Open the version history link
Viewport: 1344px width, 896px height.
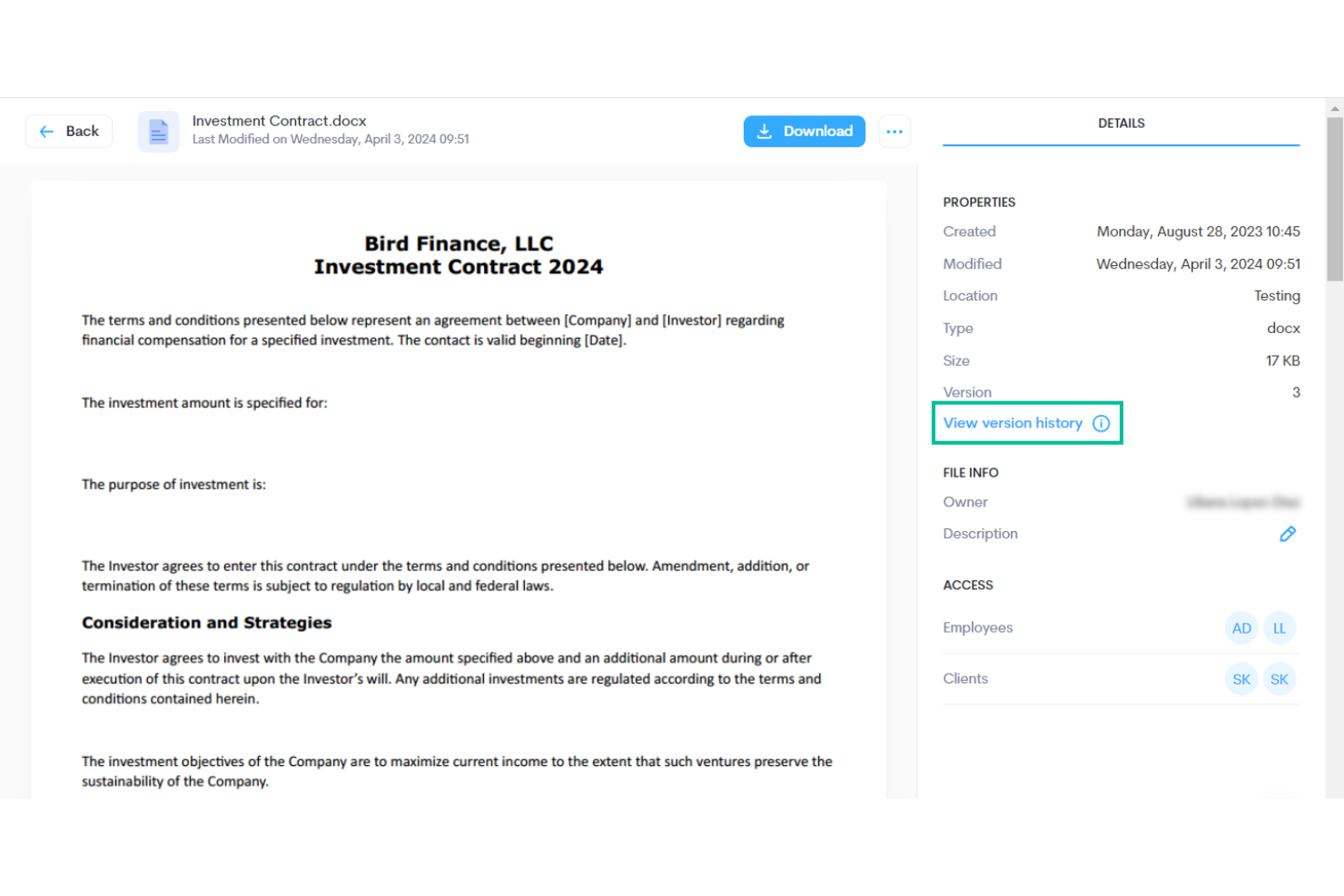pyautogui.click(x=1013, y=423)
